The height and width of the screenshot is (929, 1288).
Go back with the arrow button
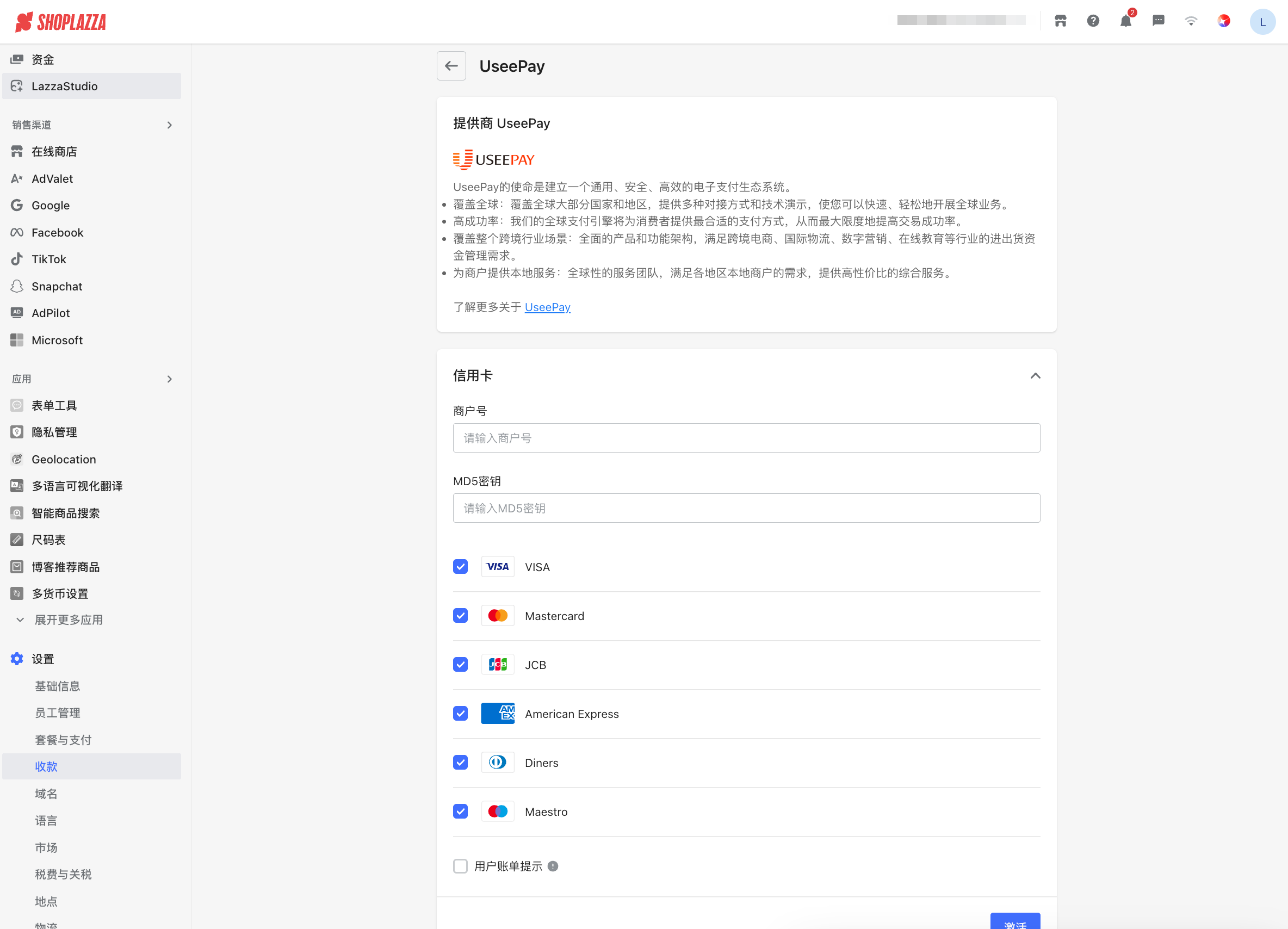point(451,66)
